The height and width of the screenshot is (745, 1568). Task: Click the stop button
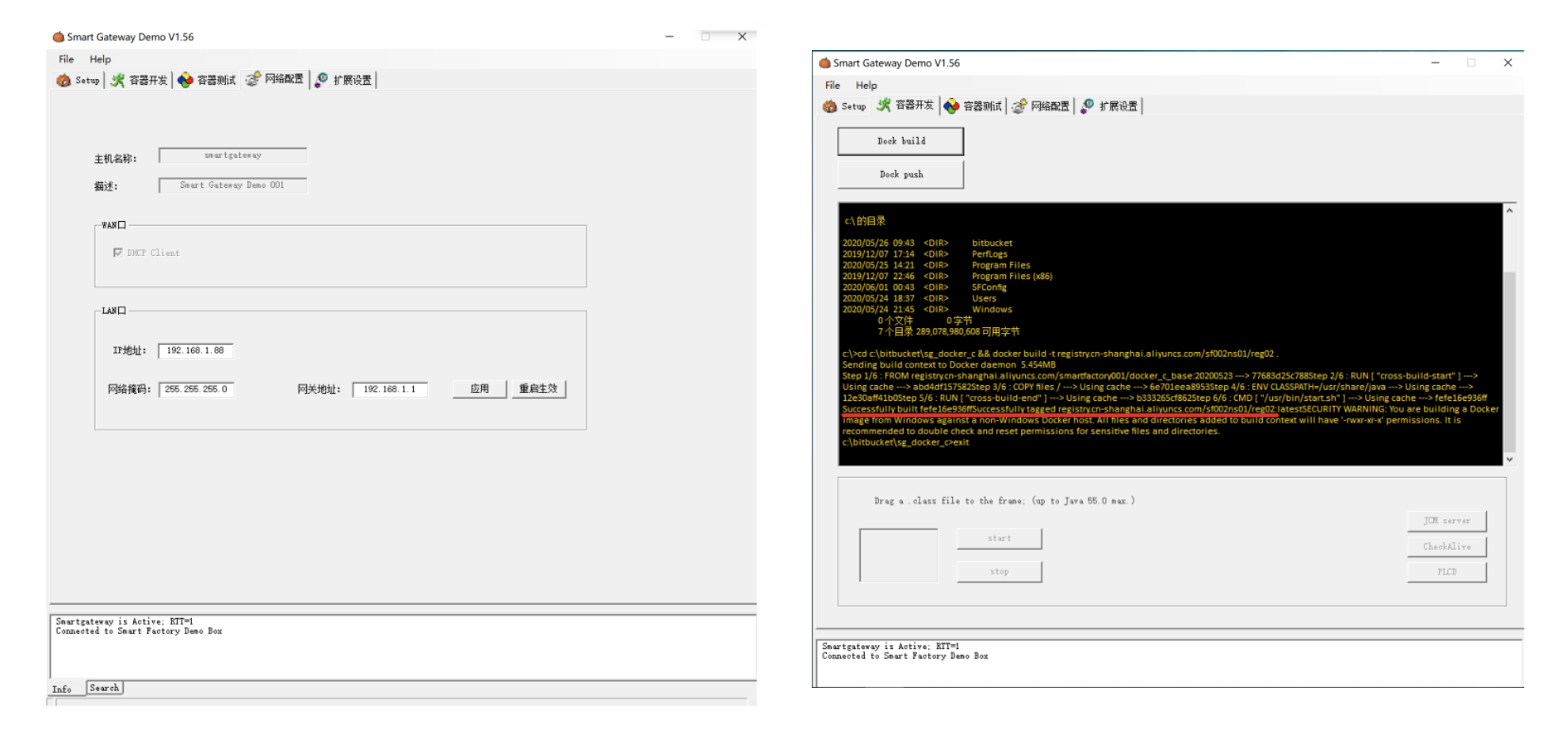pyautogui.click(x=999, y=571)
